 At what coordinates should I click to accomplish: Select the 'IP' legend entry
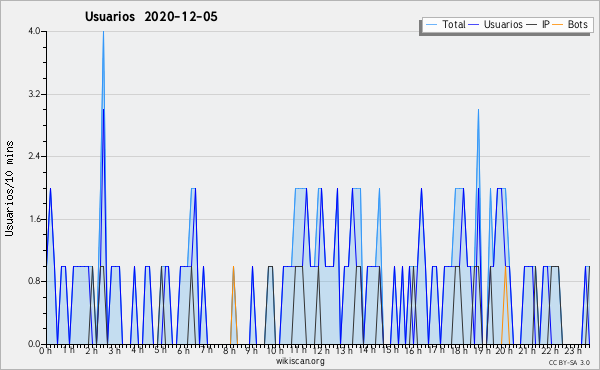coord(538,24)
